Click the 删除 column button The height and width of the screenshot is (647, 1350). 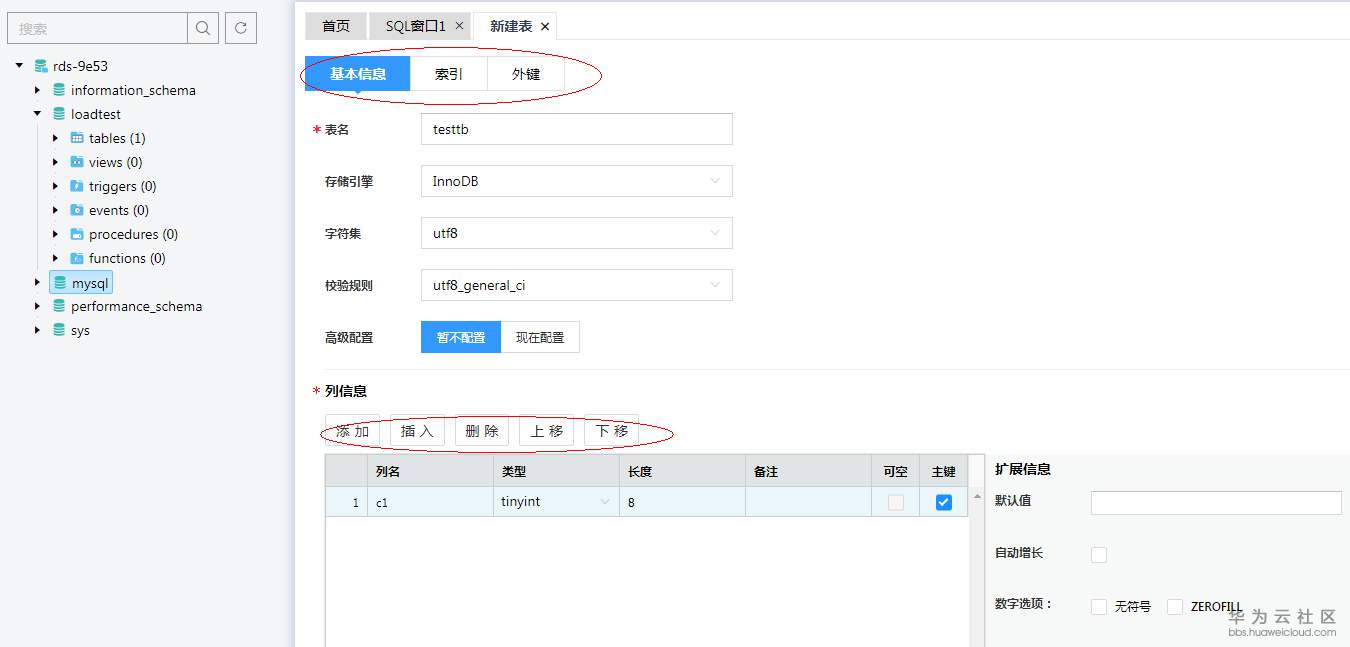pos(482,431)
